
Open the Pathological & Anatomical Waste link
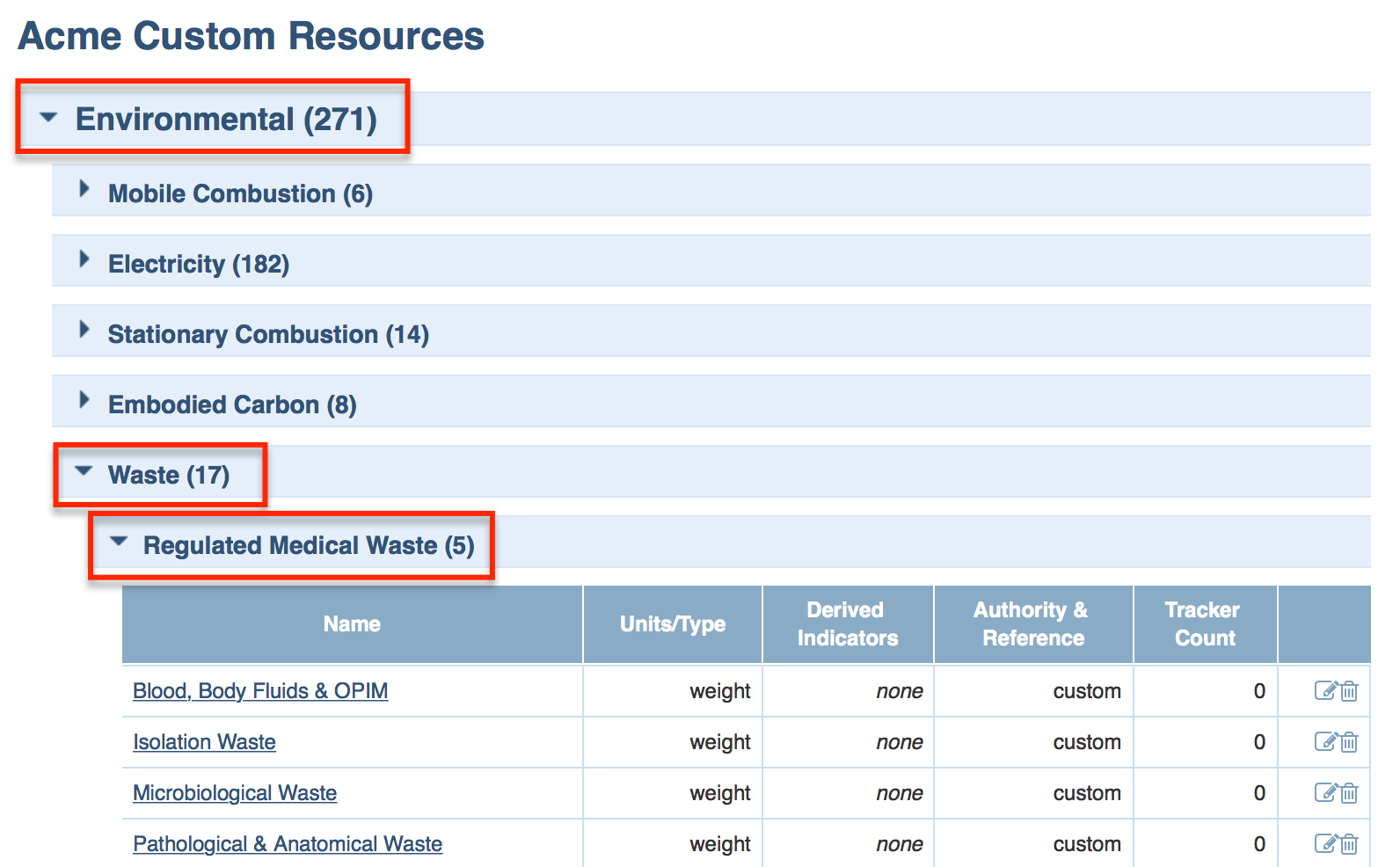click(288, 844)
